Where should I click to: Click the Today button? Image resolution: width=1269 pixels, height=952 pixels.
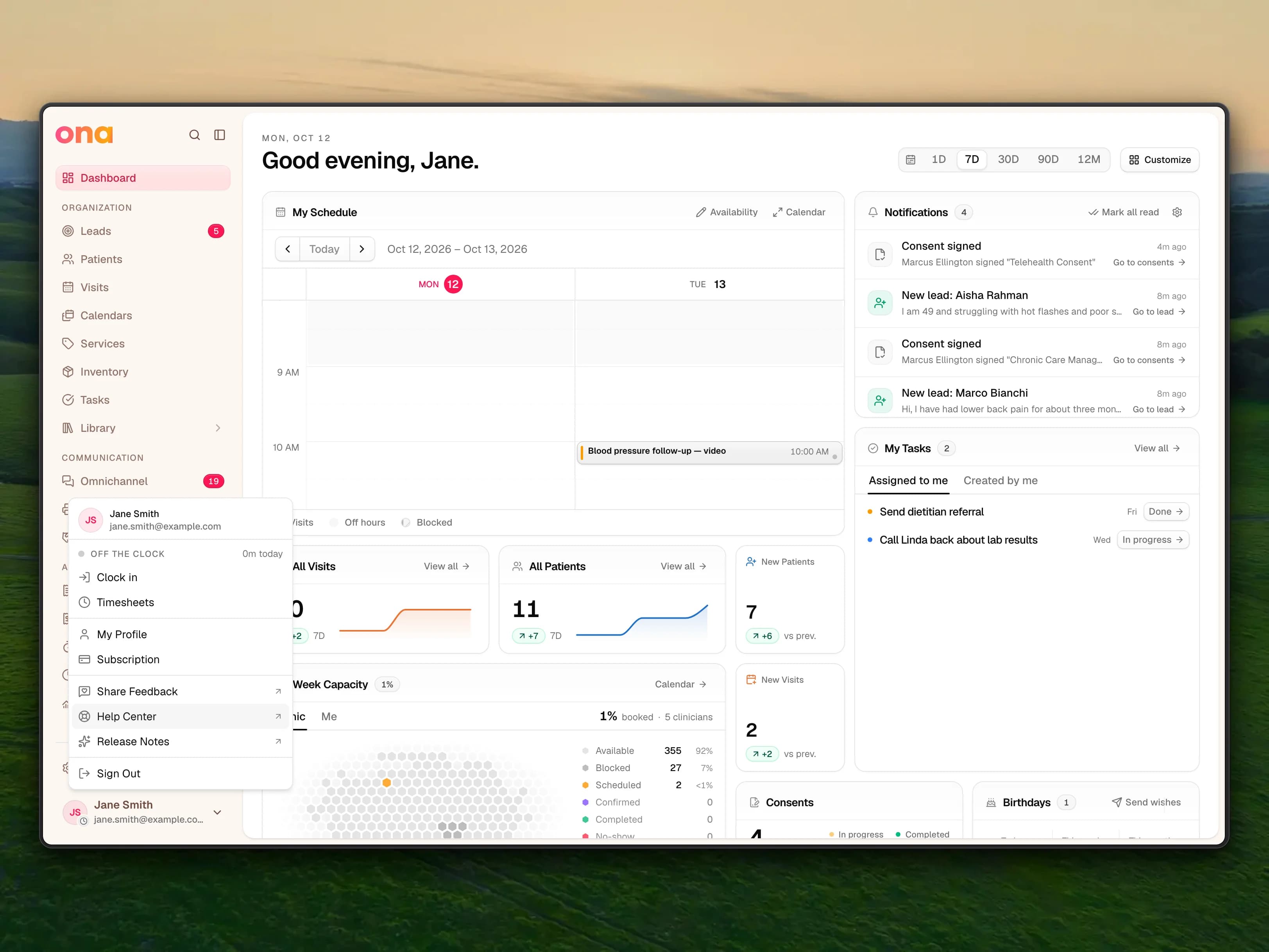click(x=324, y=249)
